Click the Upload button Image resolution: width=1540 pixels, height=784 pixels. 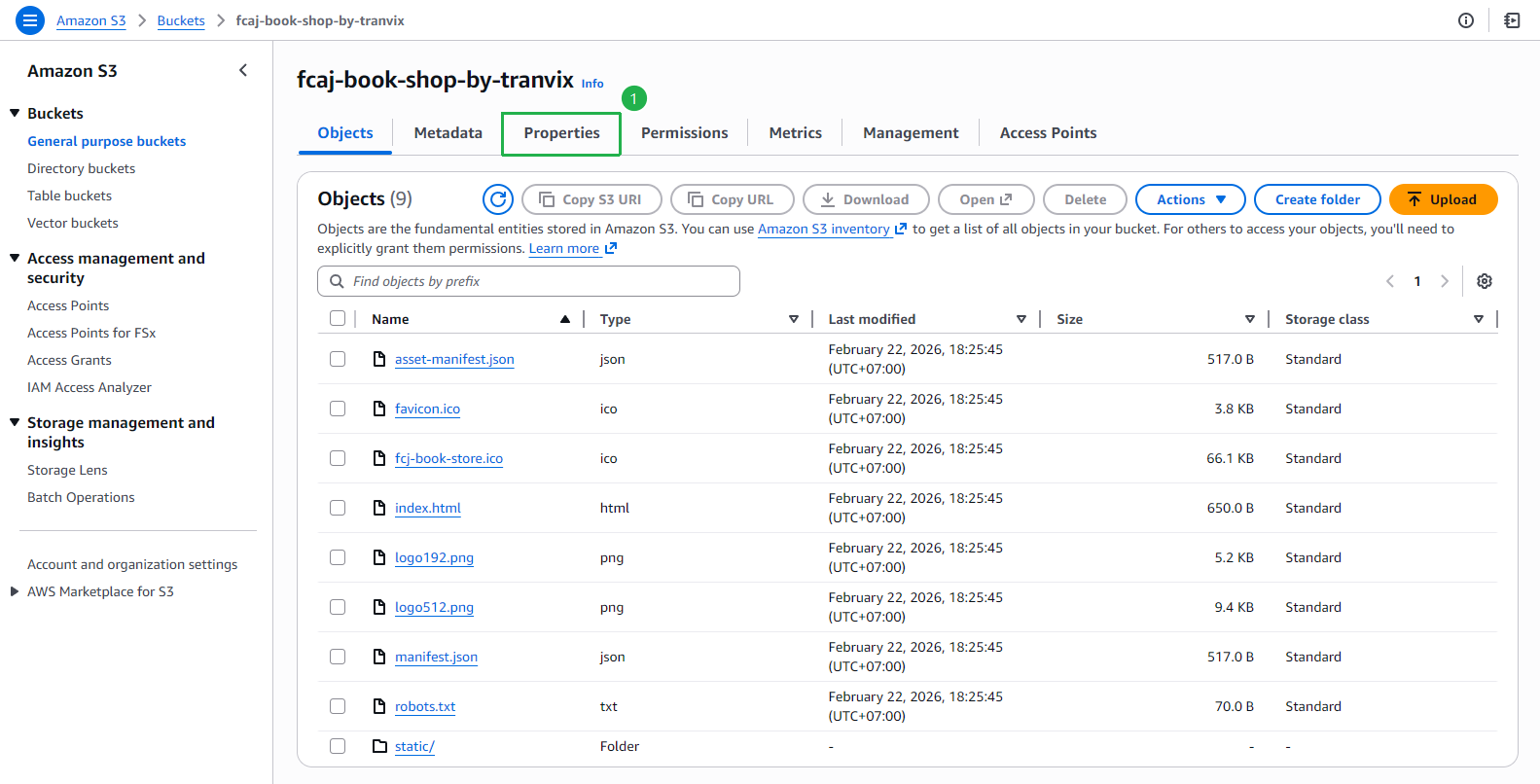tap(1443, 199)
